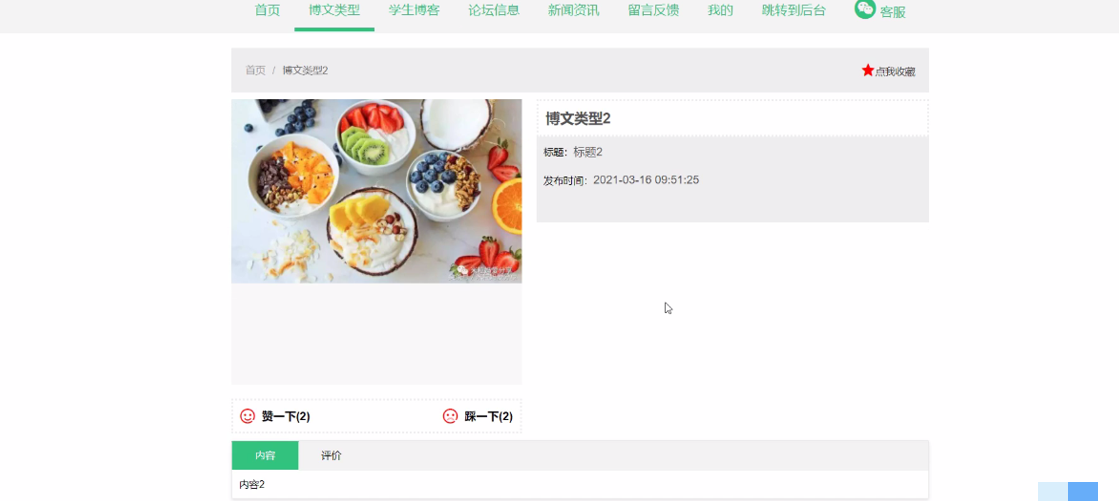Screen dimensions: 1119x501
Task: Open the 新闻资讯 section
Action: [x=574, y=10]
